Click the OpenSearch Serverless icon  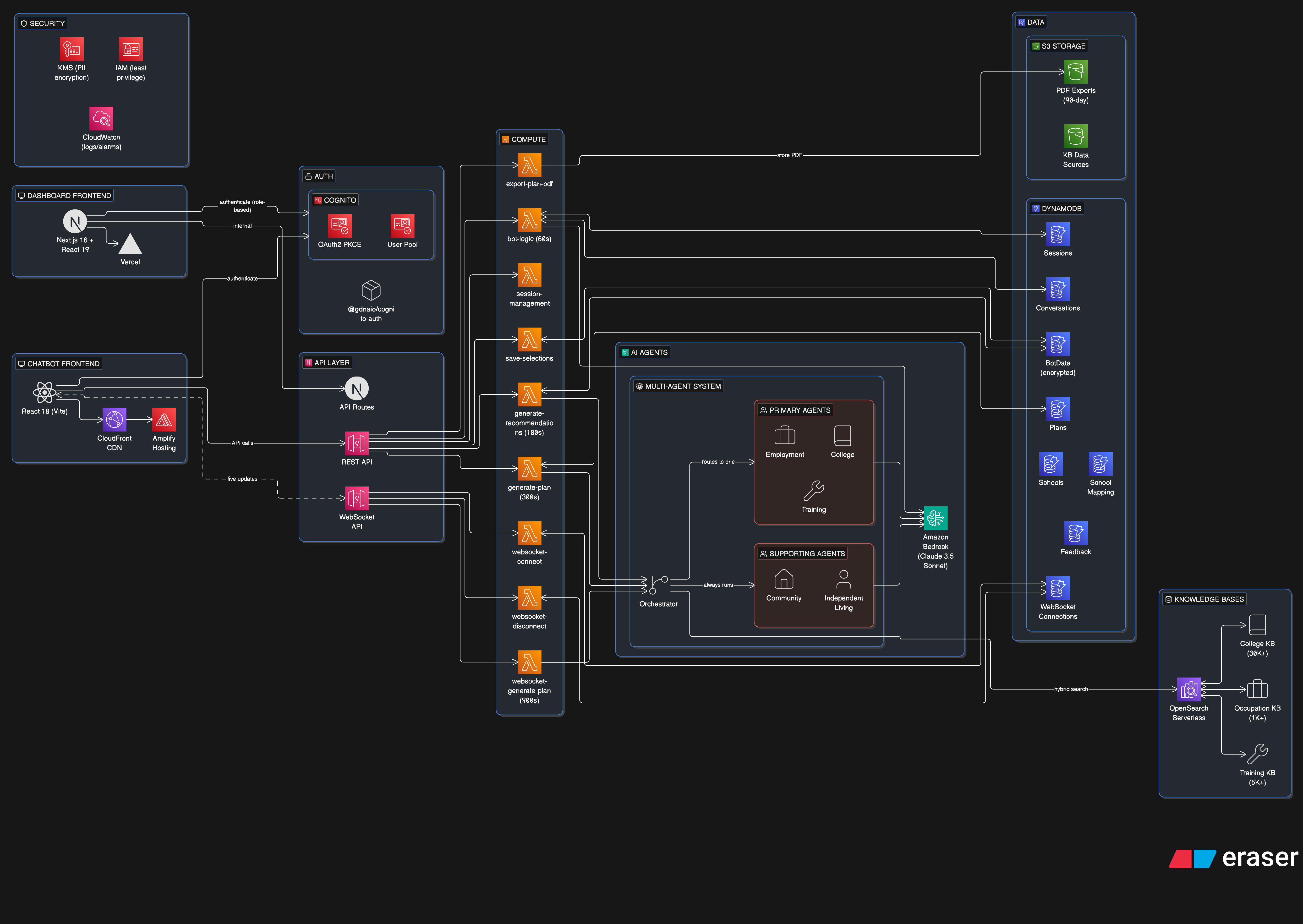pyautogui.click(x=1189, y=689)
